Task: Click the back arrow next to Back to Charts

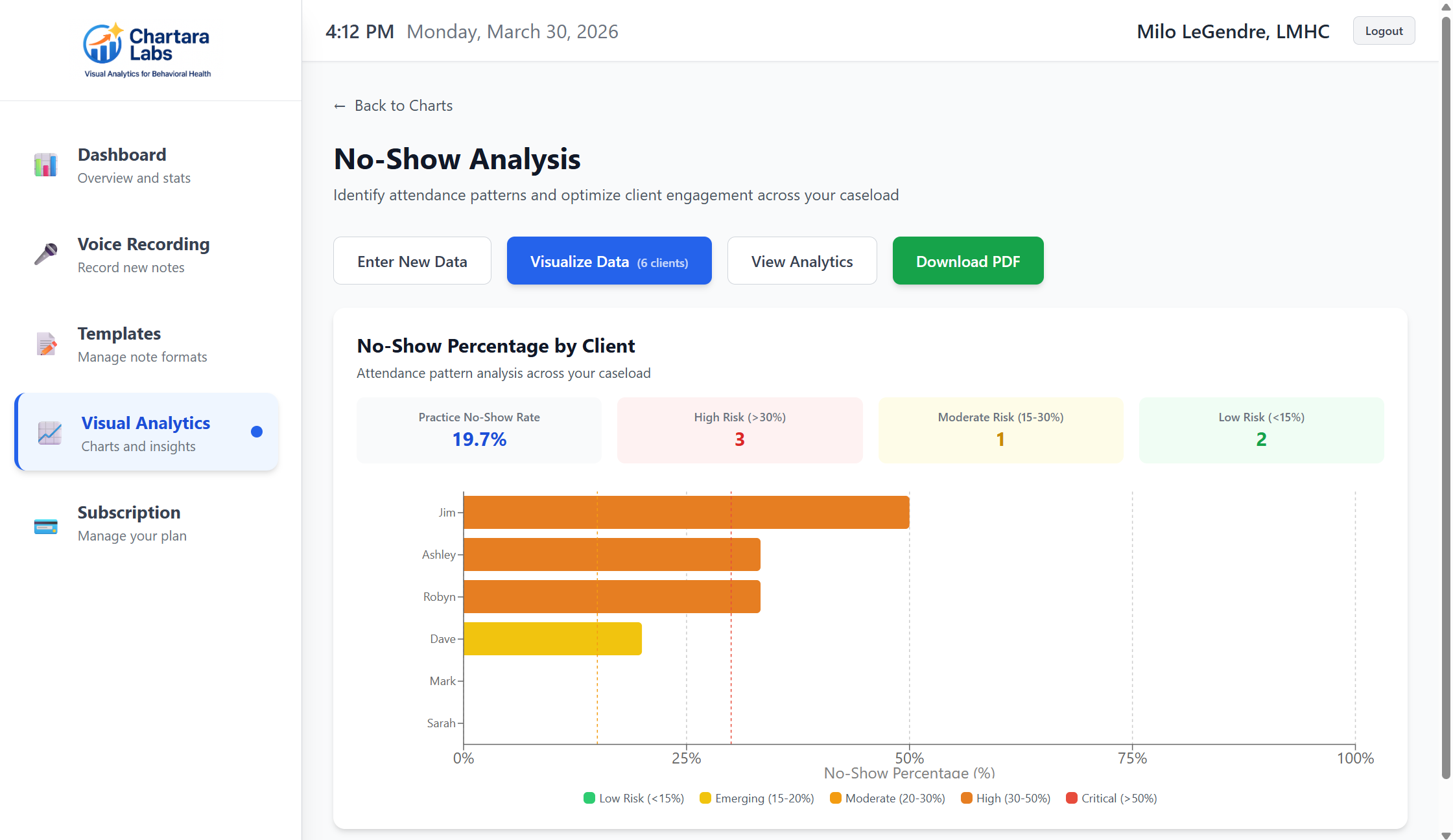Action: pyautogui.click(x=339, y=105)
